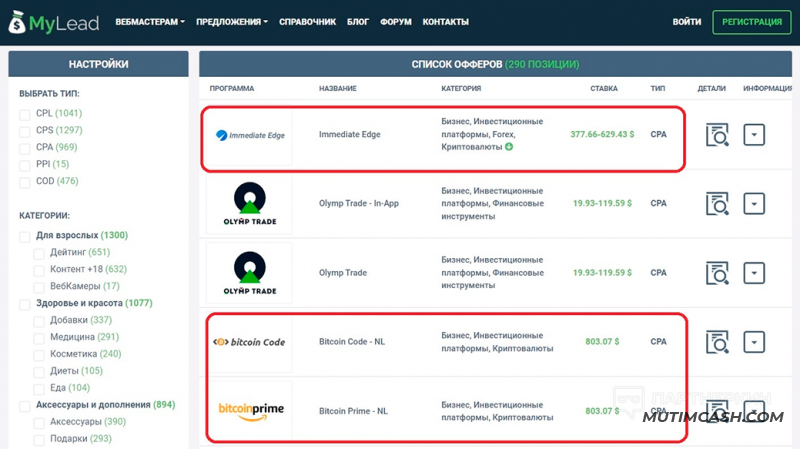The height and width of the screenshot is (449, 800).
Task: Expand information dropdown for Olymp Trade
Action: pos(754,273)
